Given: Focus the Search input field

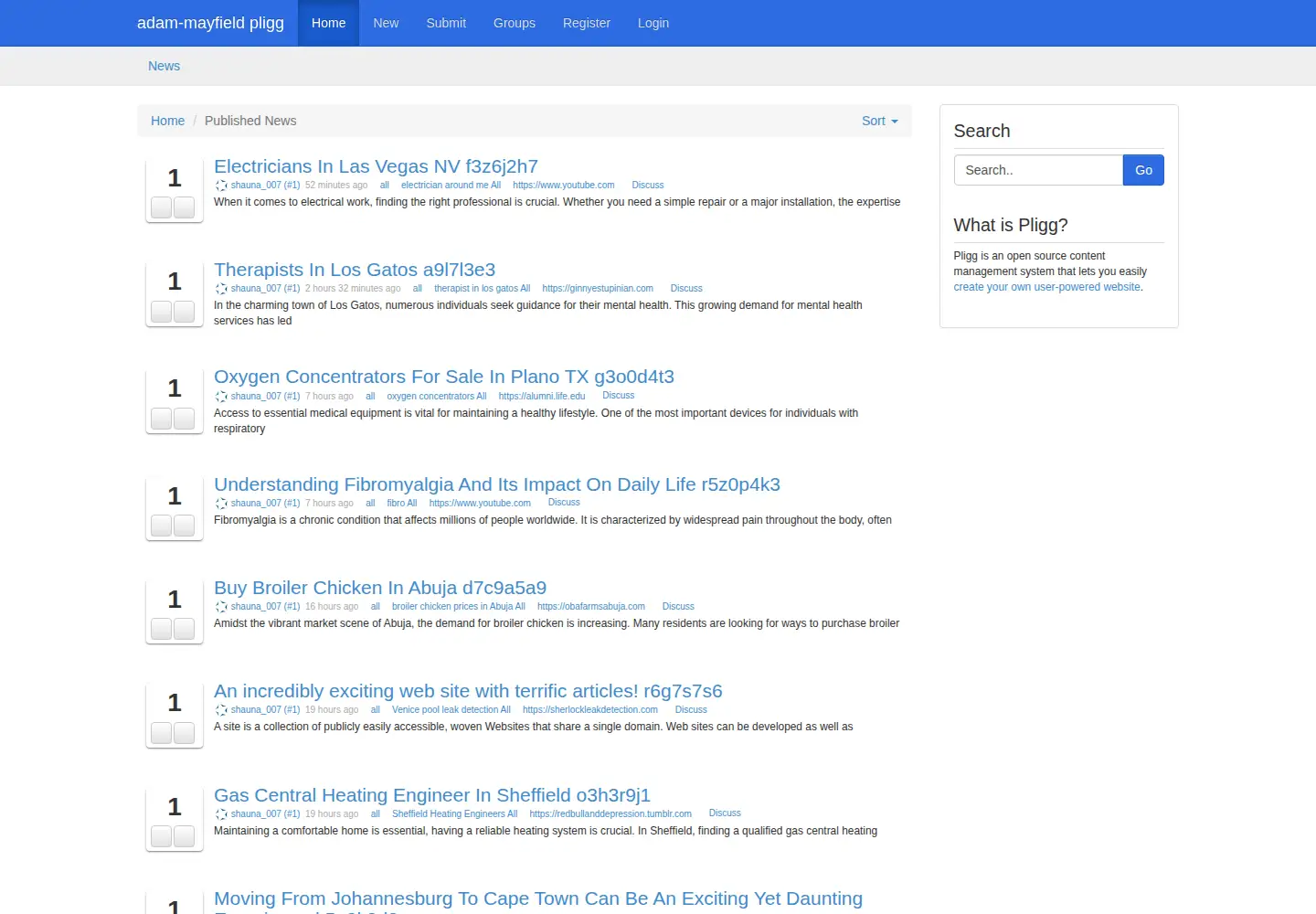Looking at the screenshot, I should click(1038, 170).
